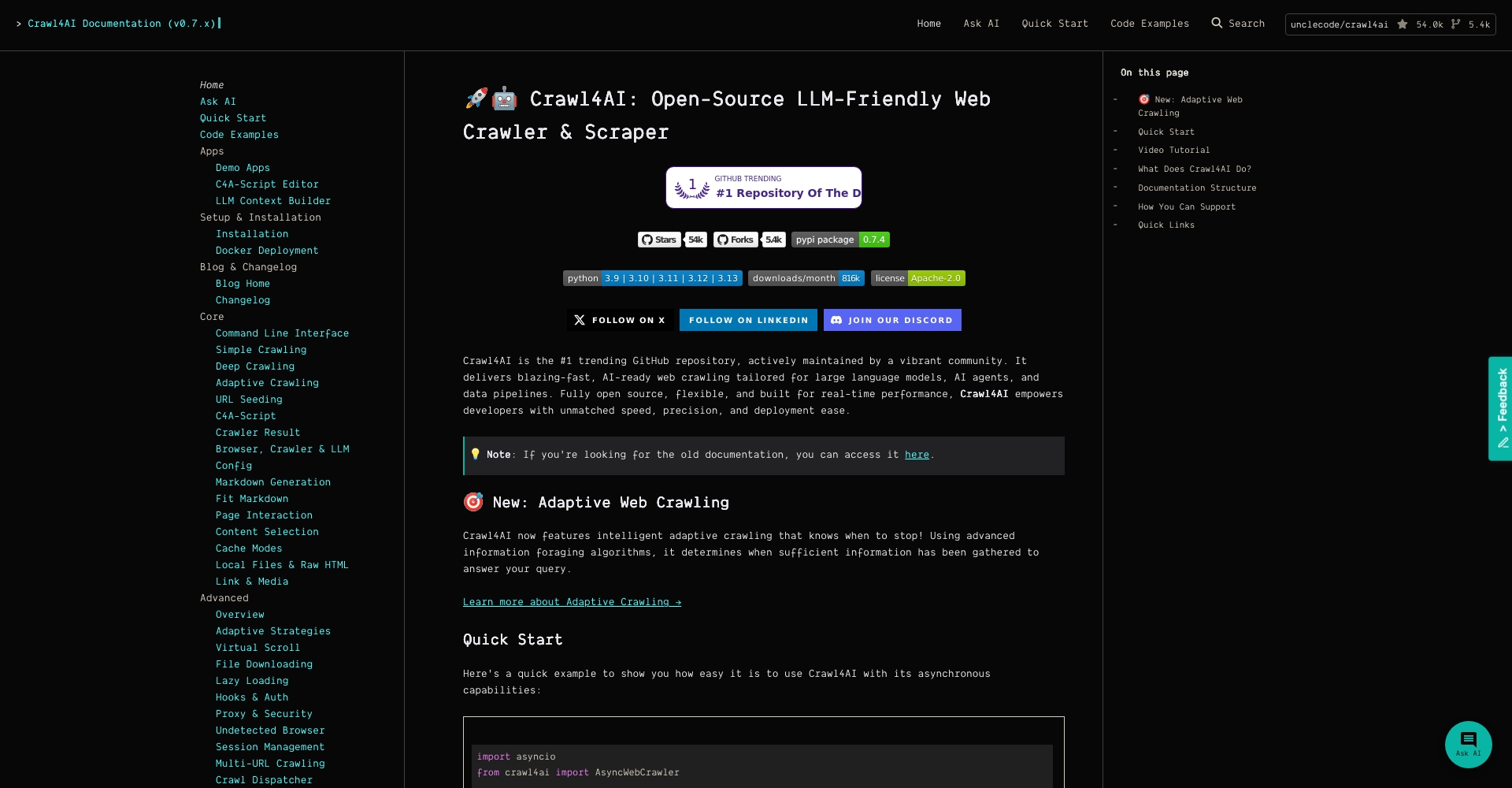
Task: Open Browser, Crawler & LLM Config page
Action: click(283, 457)
